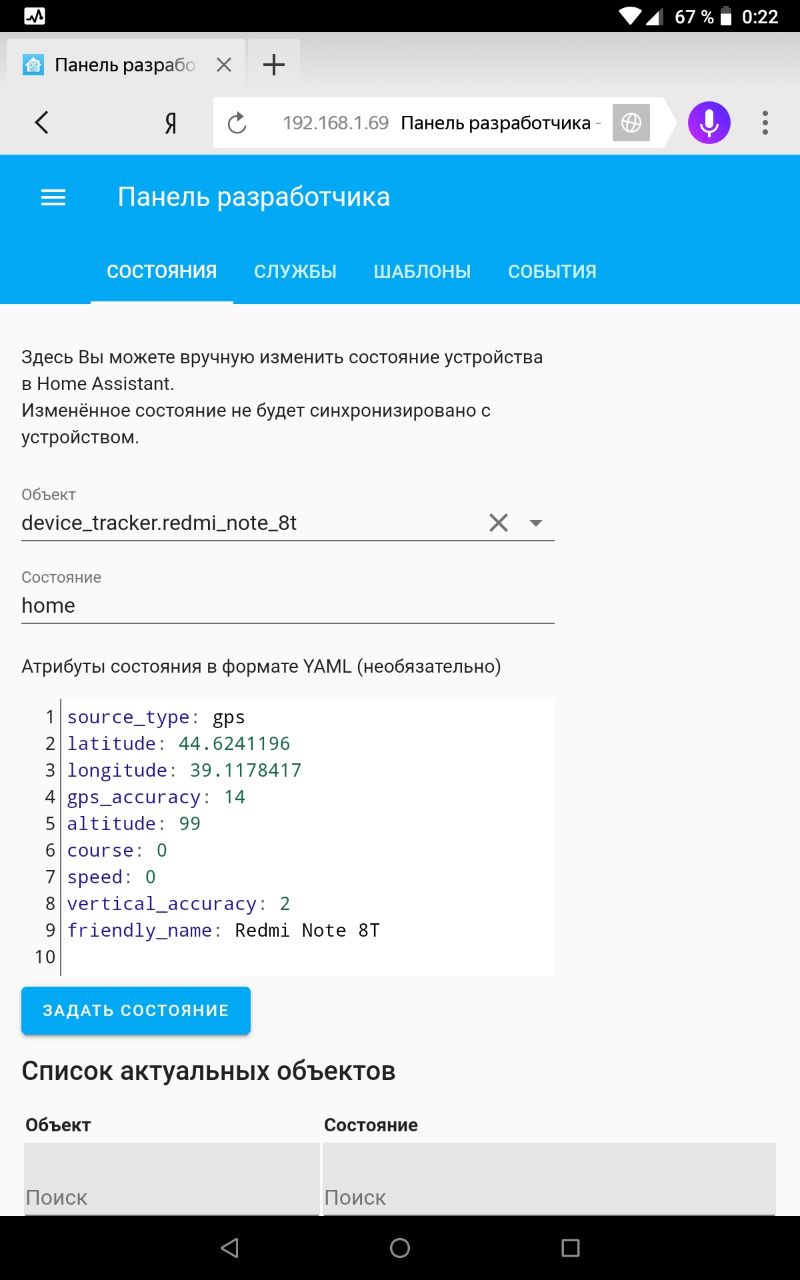The height and width of the screenshot is (1280, 800).
Task: Open browser three-dot overflow menu
Action: [765, 123]
